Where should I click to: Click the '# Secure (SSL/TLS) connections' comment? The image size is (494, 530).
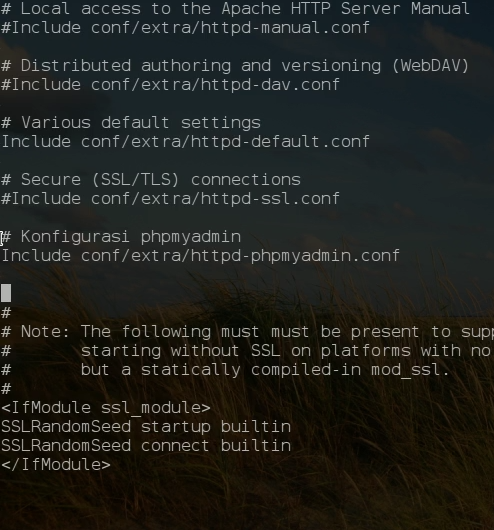tap(151, 180)
